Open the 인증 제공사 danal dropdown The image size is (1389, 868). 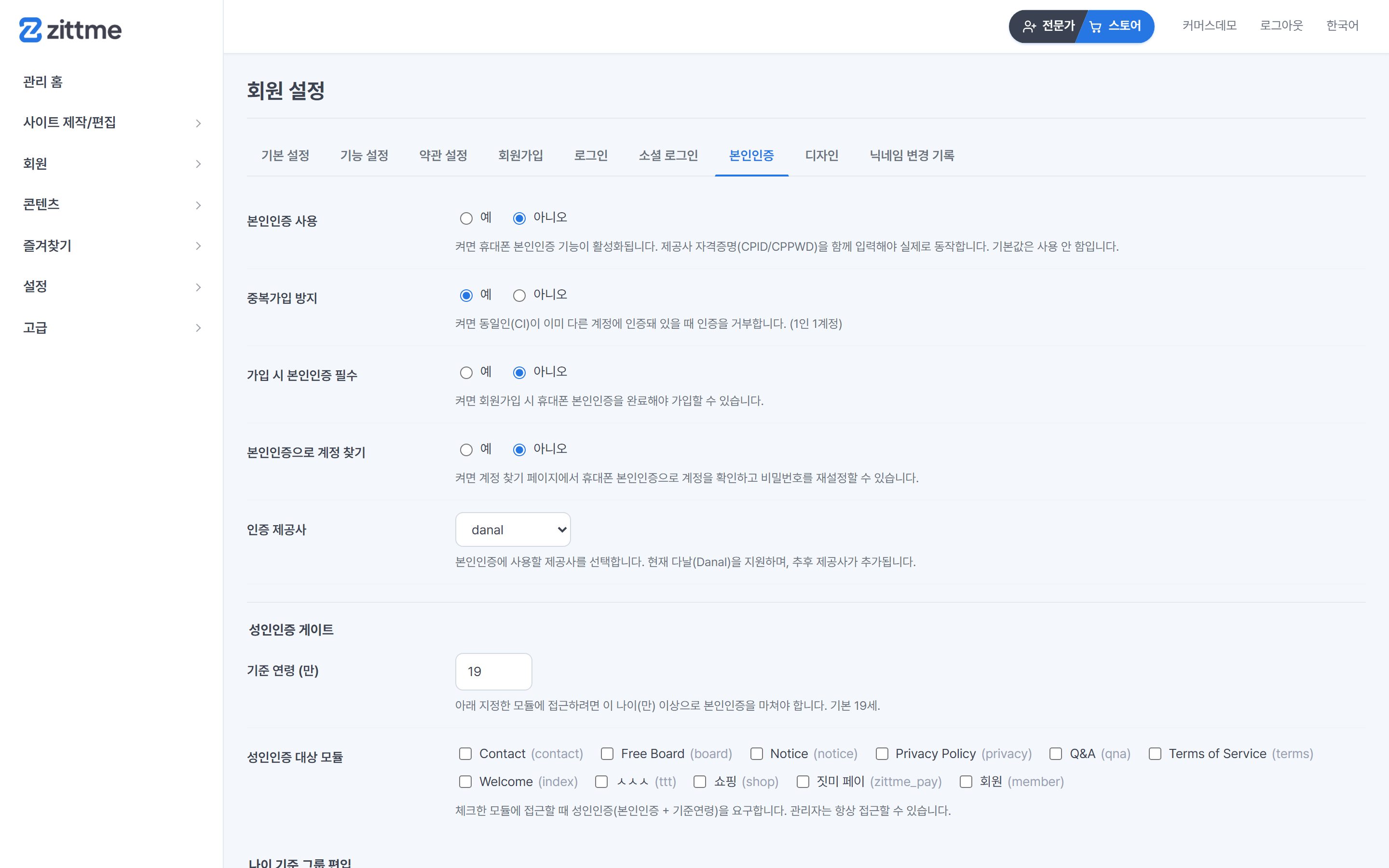pyautogui.click(x=513, y=529)
